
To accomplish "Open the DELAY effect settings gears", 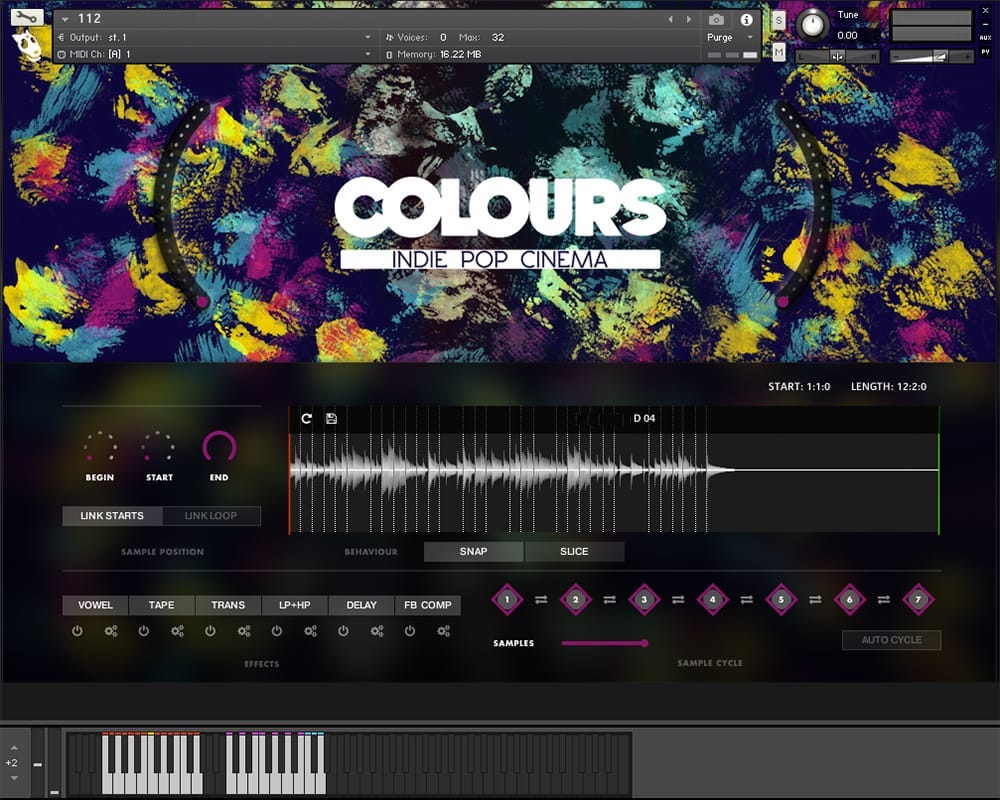I will pos(377,631).
